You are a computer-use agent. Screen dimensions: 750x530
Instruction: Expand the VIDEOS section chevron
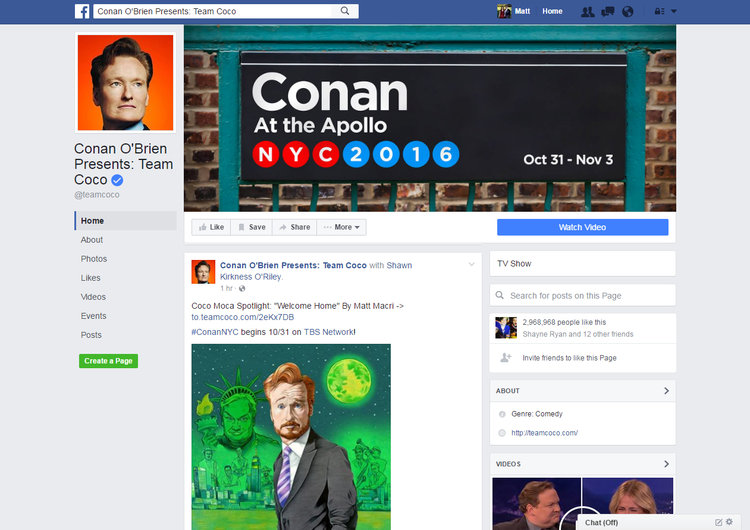[666, 464]
